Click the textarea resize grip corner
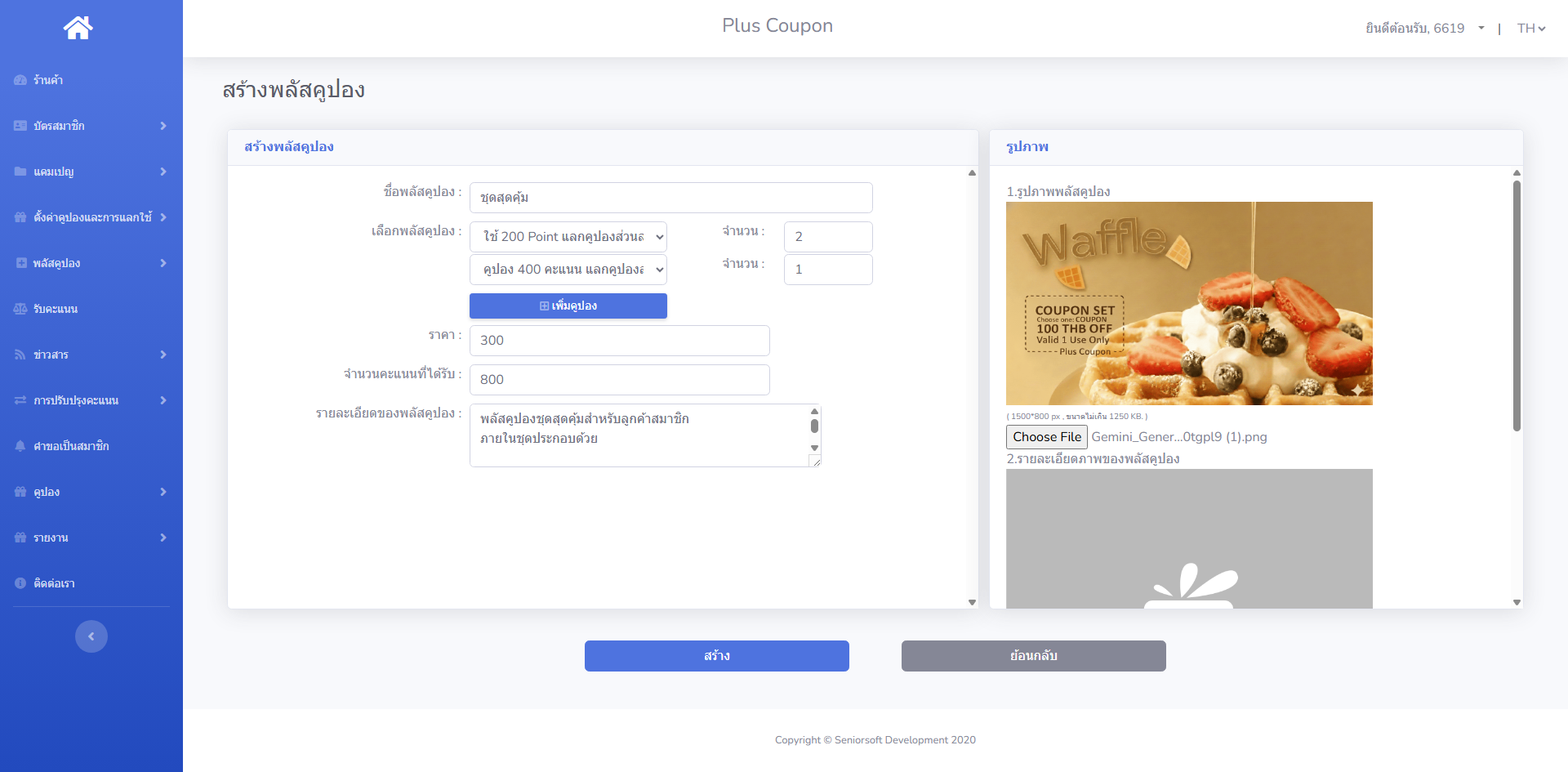 pos(815,462)
